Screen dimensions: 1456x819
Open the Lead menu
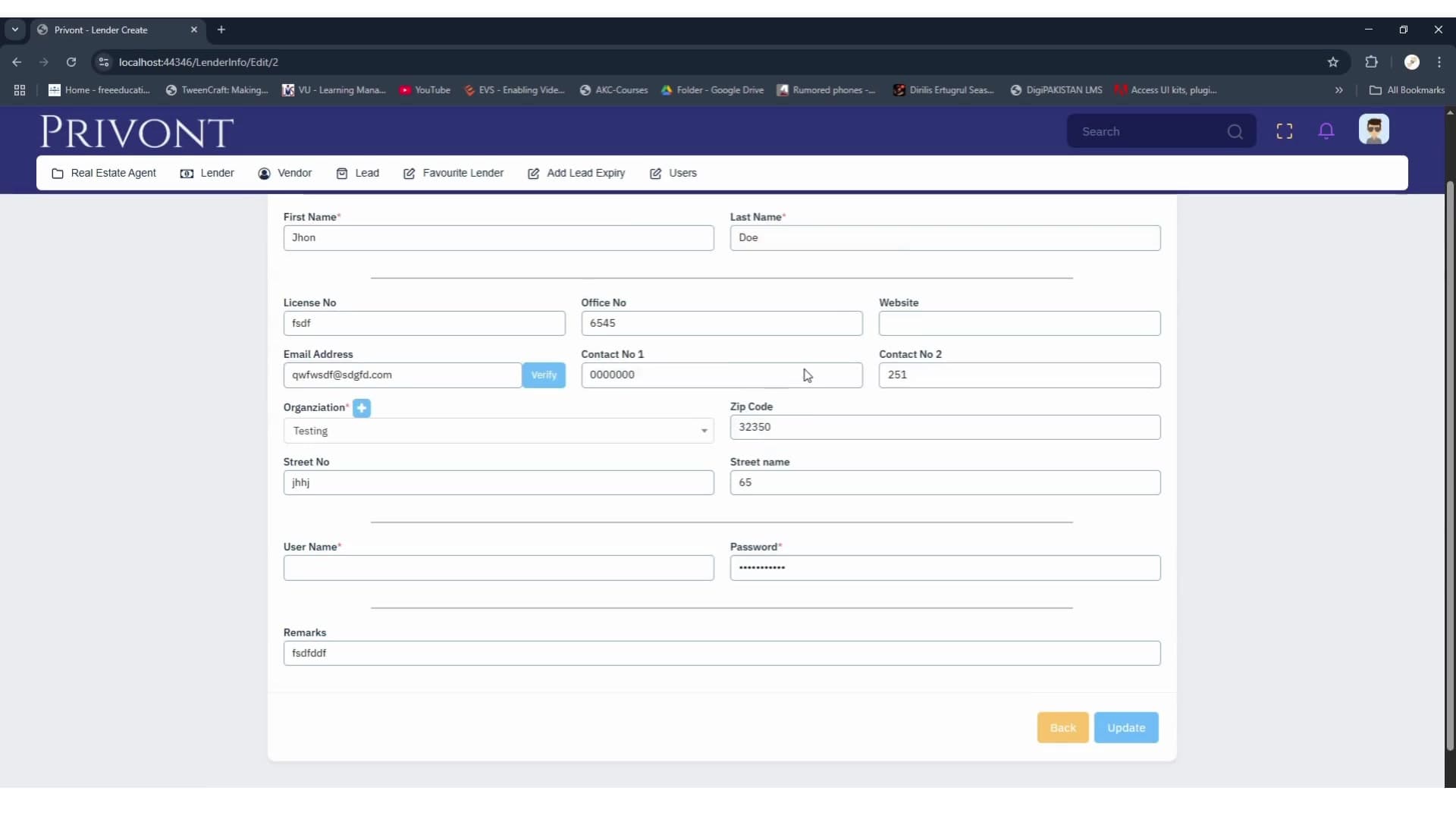(357, 174)
